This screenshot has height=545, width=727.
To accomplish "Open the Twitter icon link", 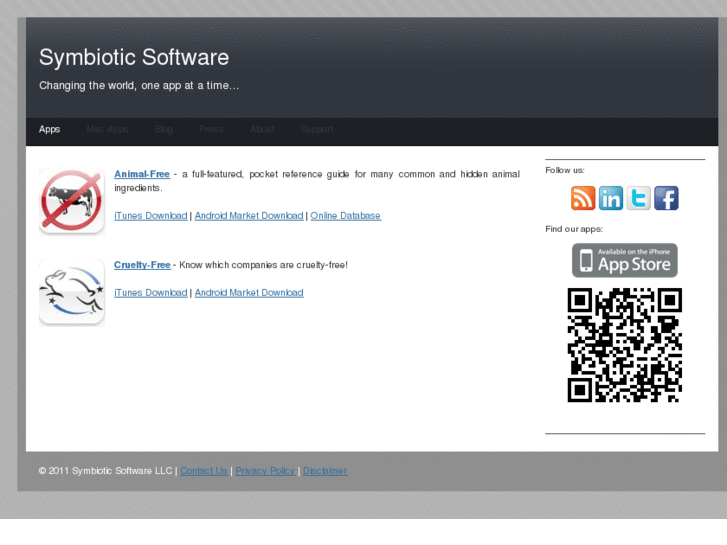I will click(638, 198).
